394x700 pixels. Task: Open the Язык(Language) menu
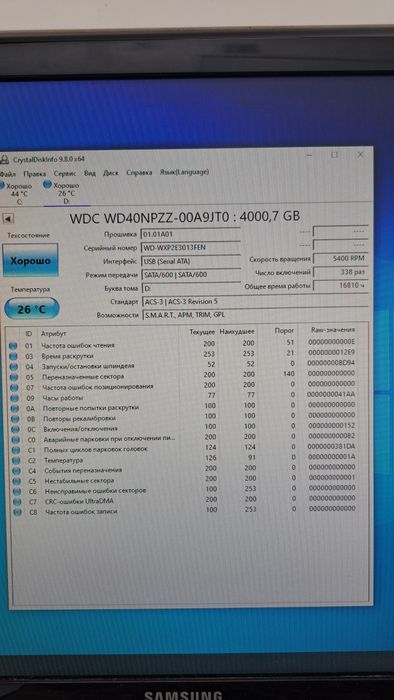click(x=184, y=172)
